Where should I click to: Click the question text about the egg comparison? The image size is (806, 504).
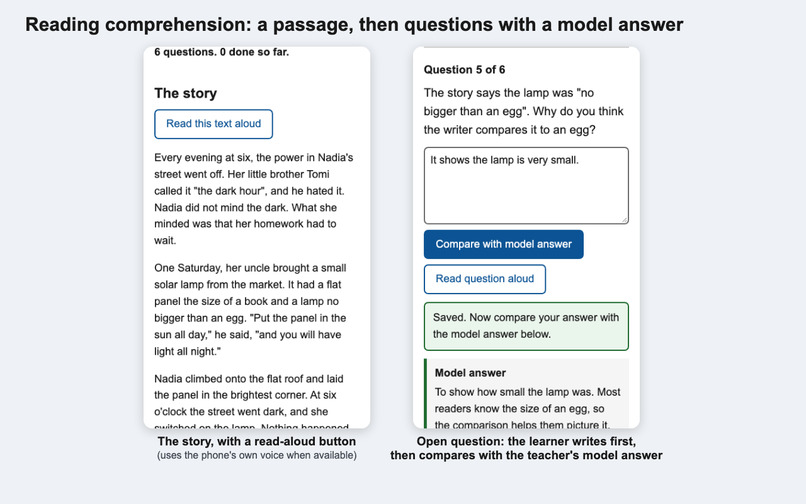point(523,112)
